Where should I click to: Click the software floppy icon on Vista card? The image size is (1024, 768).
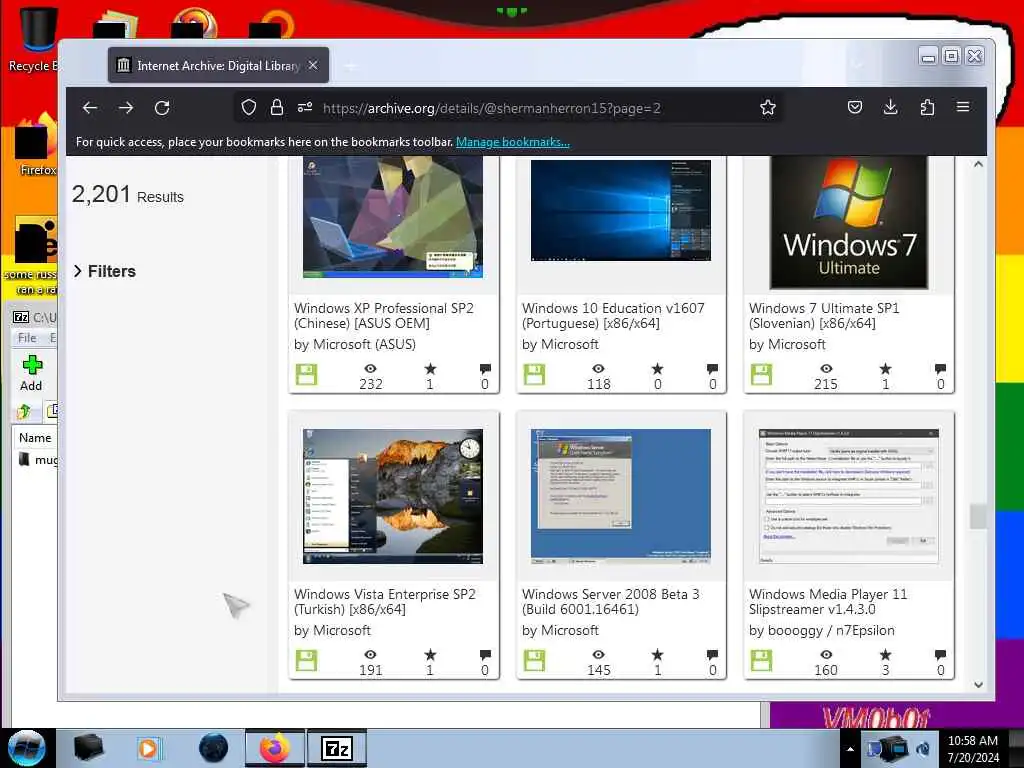(306, 661)
